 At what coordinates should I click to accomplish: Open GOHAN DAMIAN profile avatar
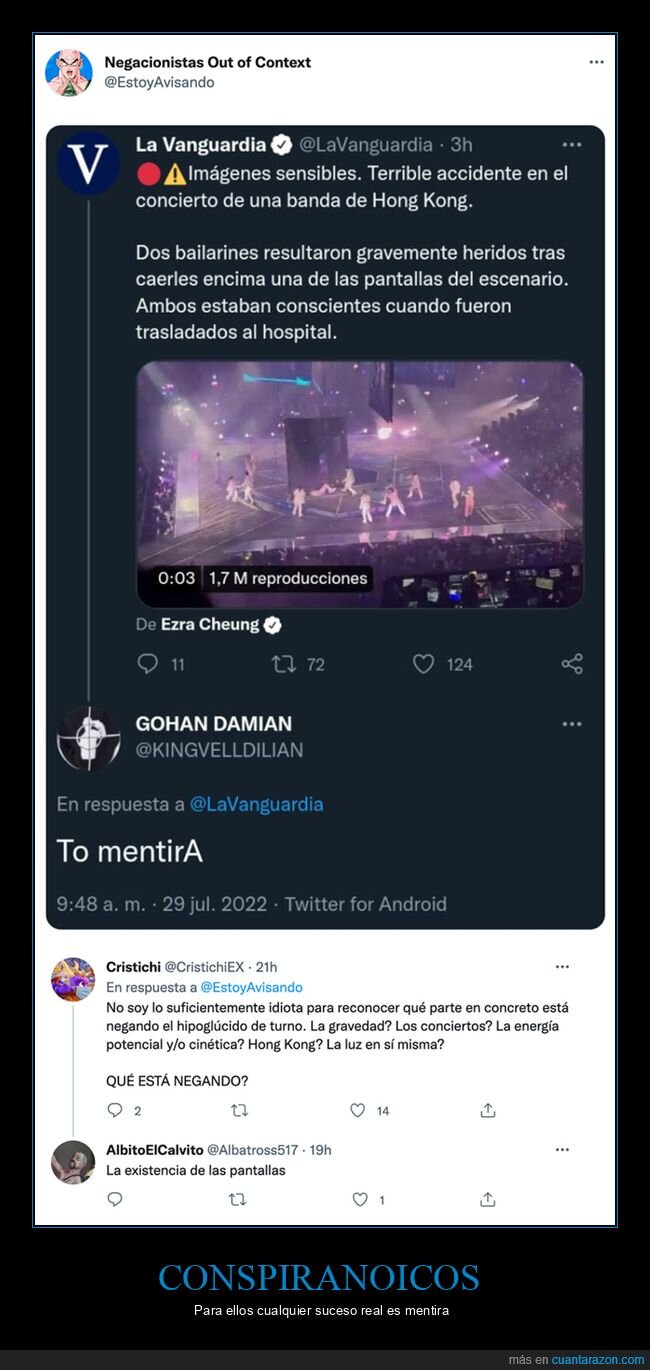(88, 738)
